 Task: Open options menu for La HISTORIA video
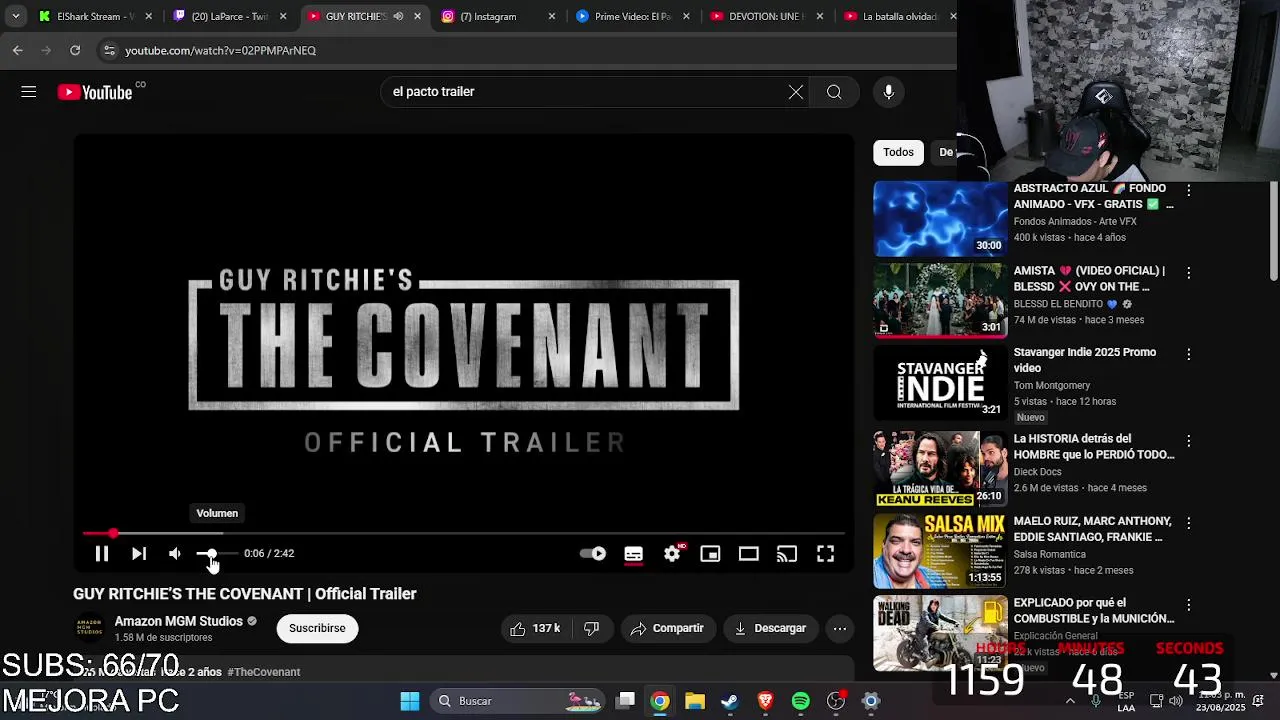1188,441
